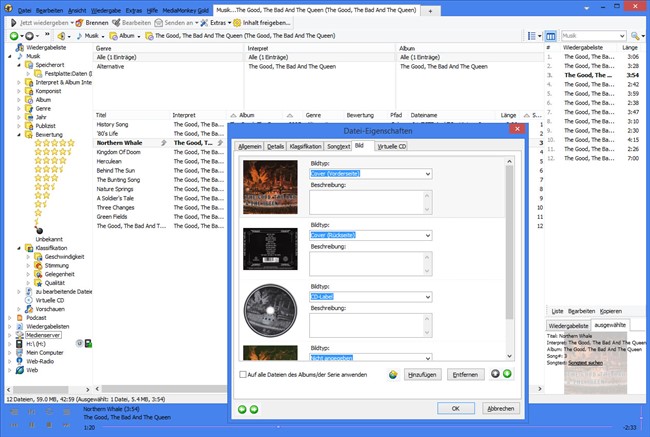
Task: Open the web image lookup globe icon
Action: pyautogui.click(x=393, y=374)
